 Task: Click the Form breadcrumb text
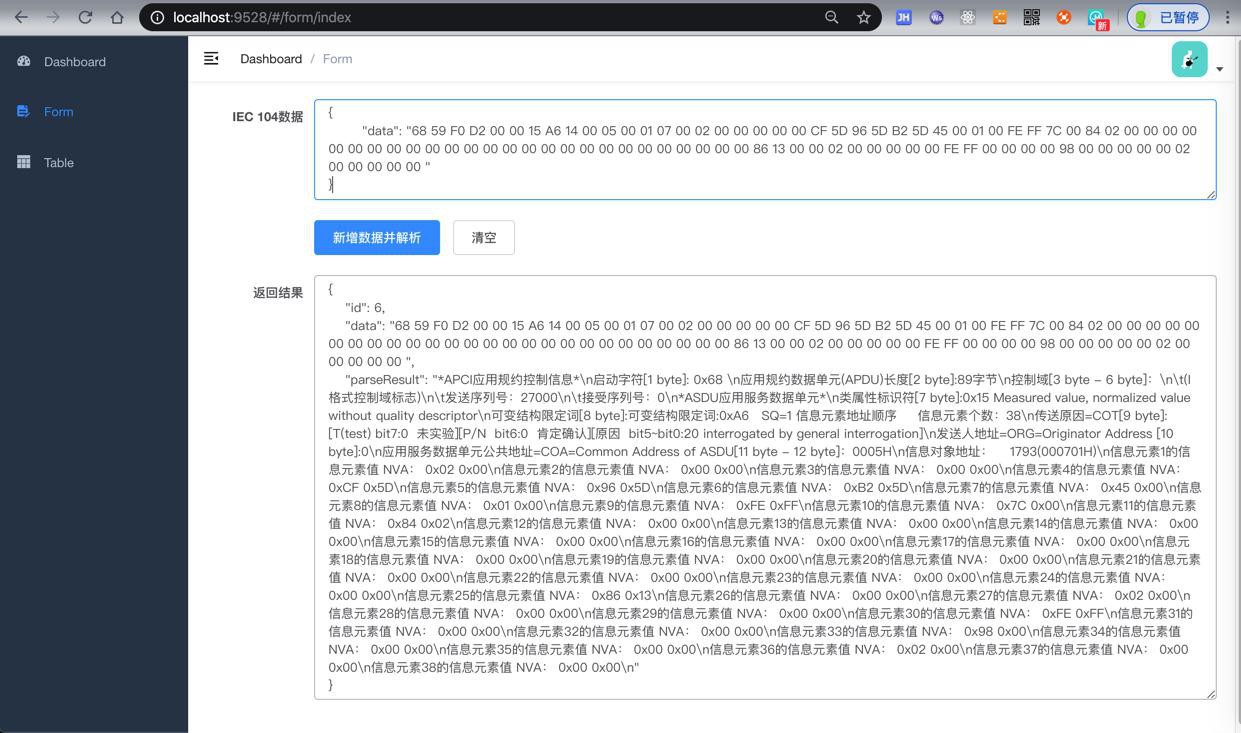(x=337, y=59)
